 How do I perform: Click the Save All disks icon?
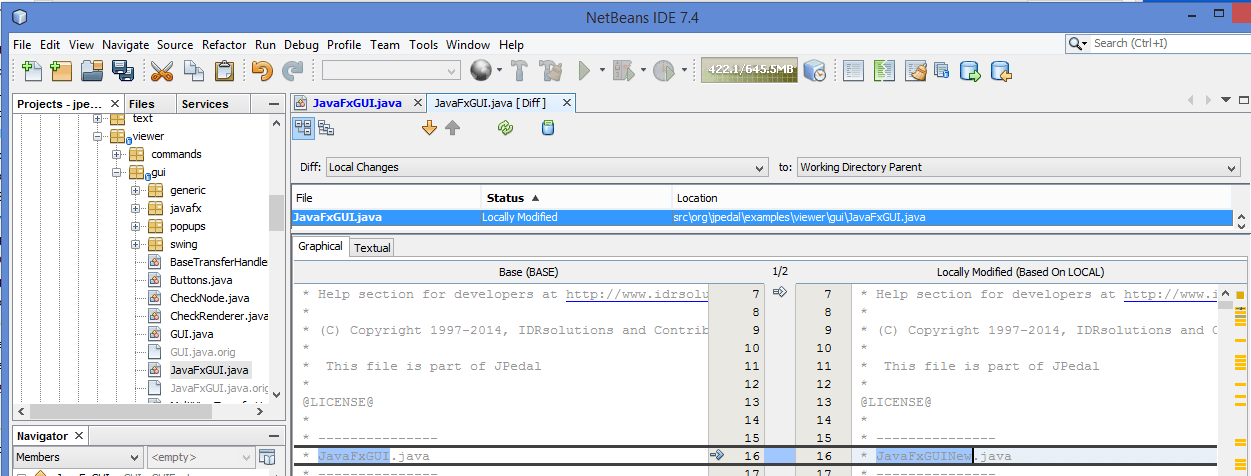point(123,71)
